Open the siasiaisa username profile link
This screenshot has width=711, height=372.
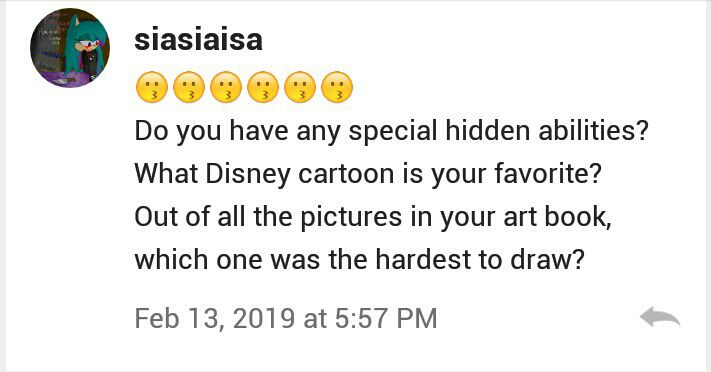[x=198, y=39]
